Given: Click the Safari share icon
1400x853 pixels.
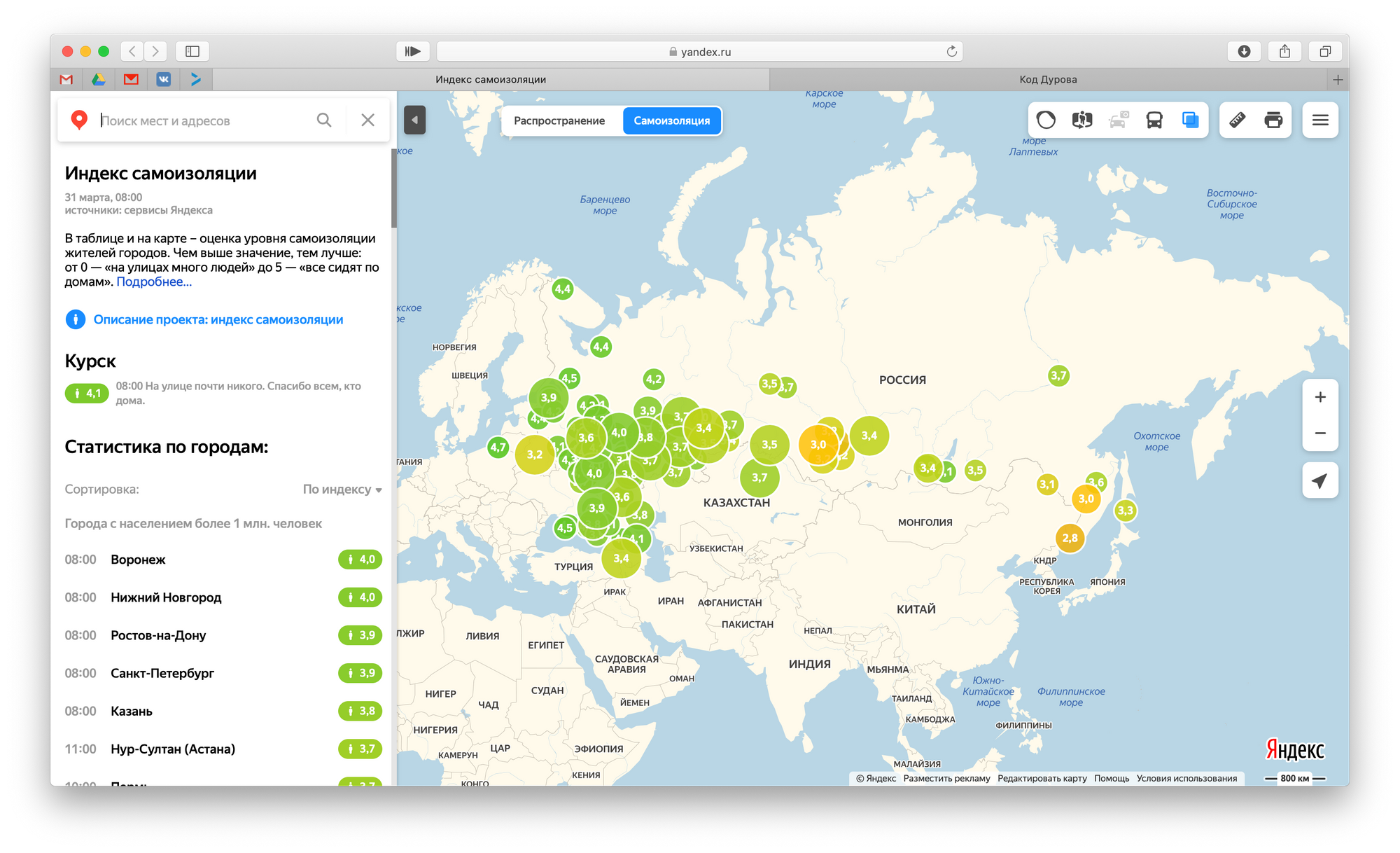Looking at the screenshot, I should [x=1284, y=51].
